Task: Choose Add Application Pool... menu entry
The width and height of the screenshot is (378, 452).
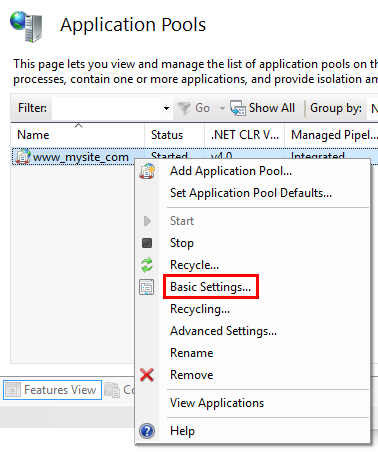Action: 231,171
